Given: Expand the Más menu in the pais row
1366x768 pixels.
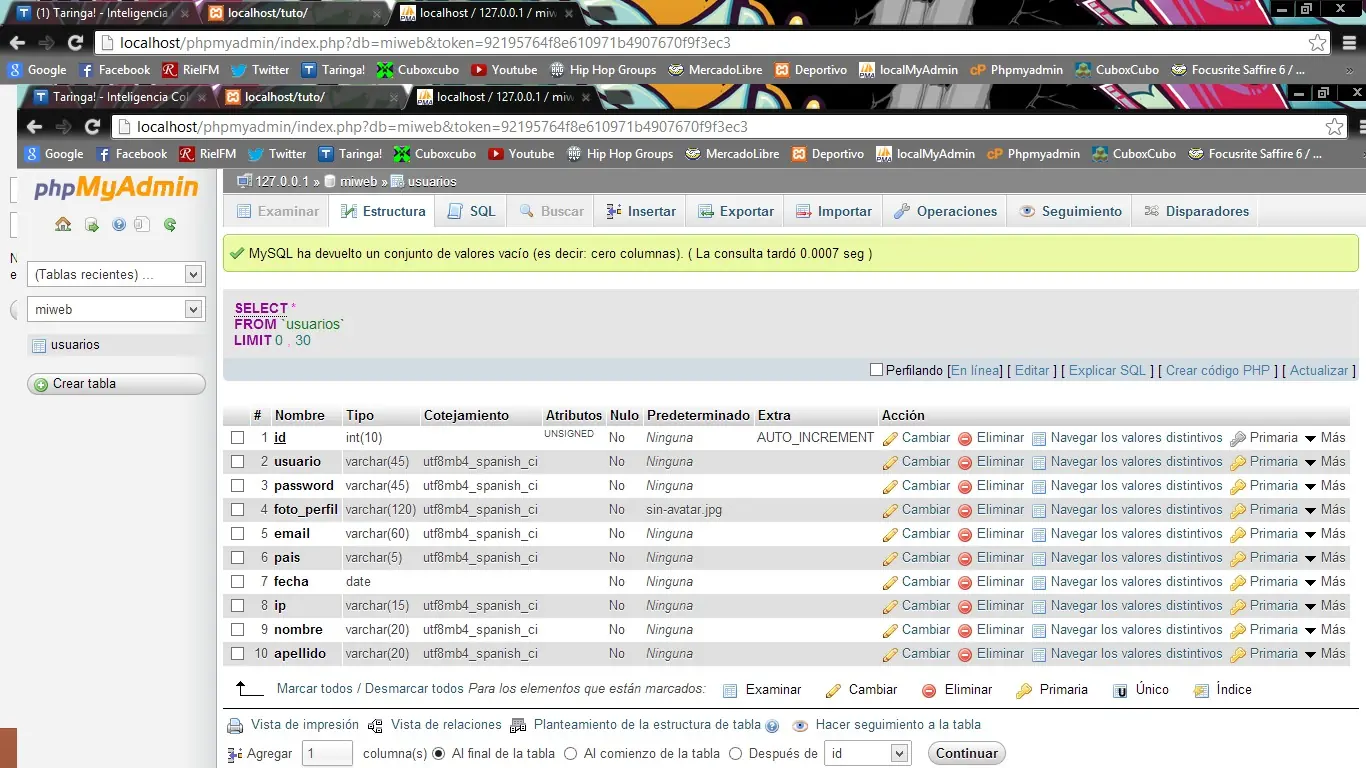Looking at the screenshot, I should 1325,558.
